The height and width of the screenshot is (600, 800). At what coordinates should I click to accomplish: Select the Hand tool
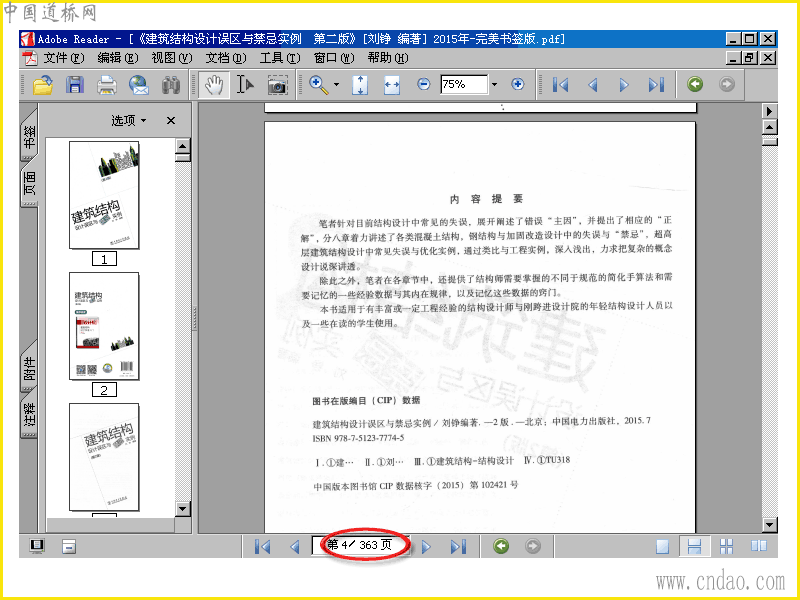[x=213, y=85]
